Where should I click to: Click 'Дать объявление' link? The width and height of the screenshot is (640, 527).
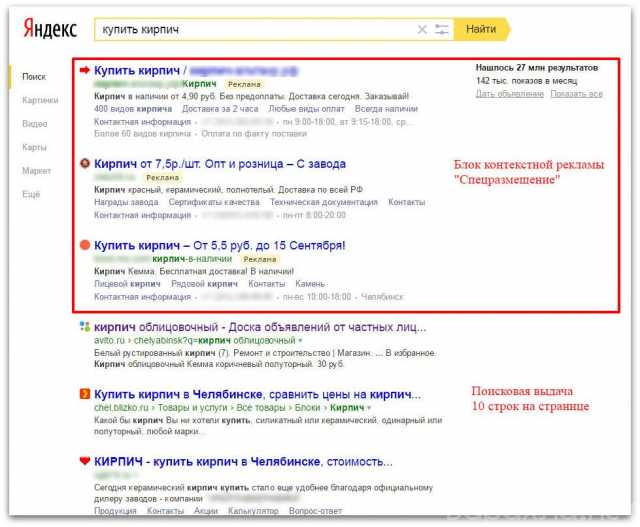(x=510, y=94)
